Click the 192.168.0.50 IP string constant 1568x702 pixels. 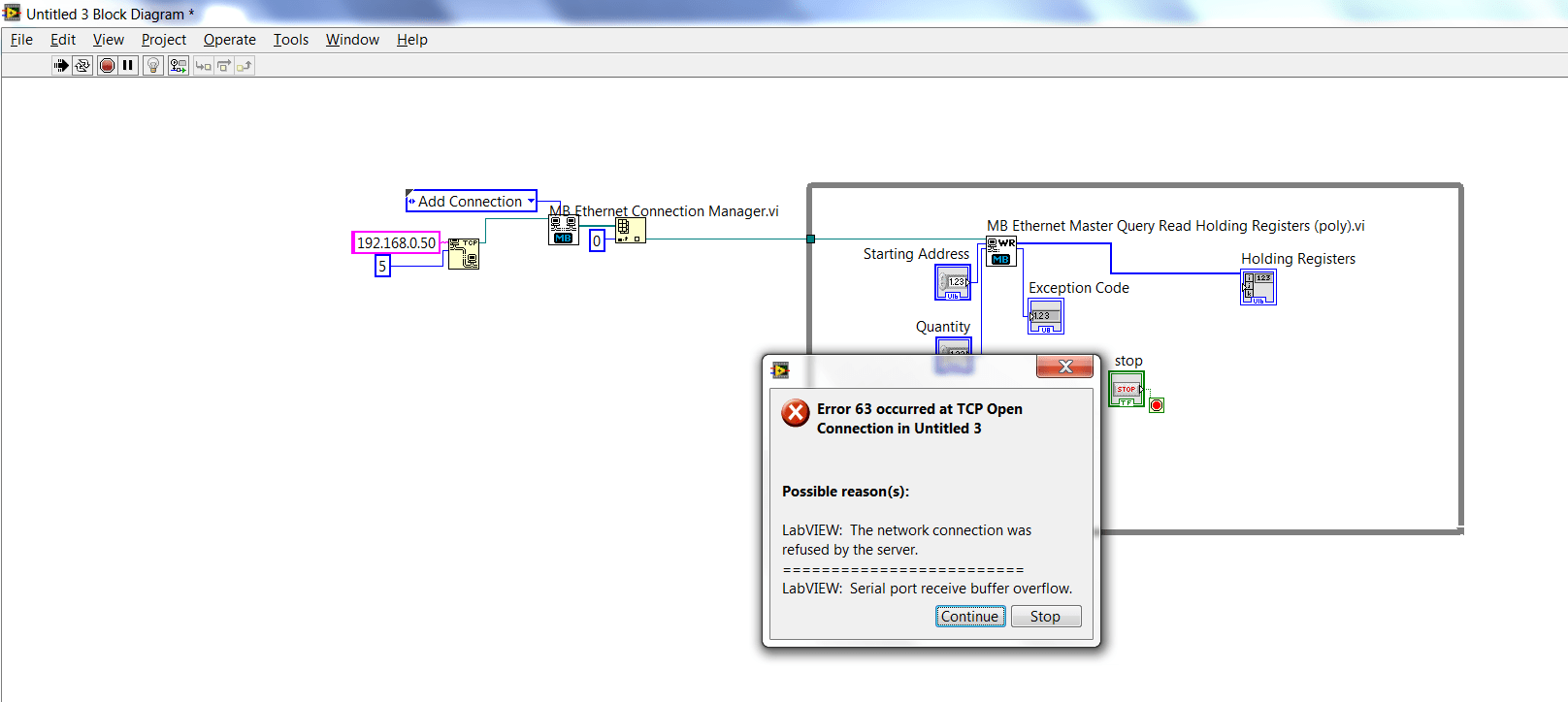(x=396, y=242)
